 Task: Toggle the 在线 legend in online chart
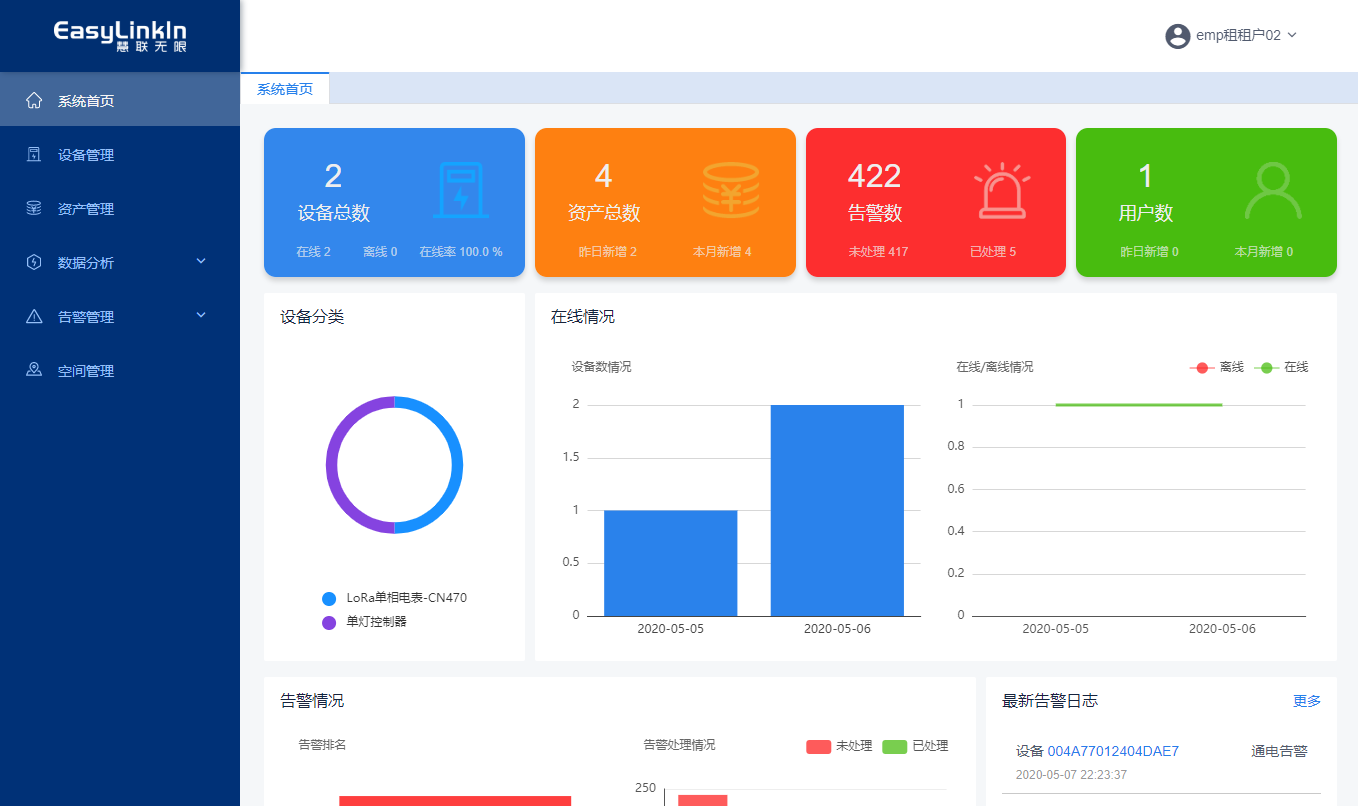[x=1281, y=367]
